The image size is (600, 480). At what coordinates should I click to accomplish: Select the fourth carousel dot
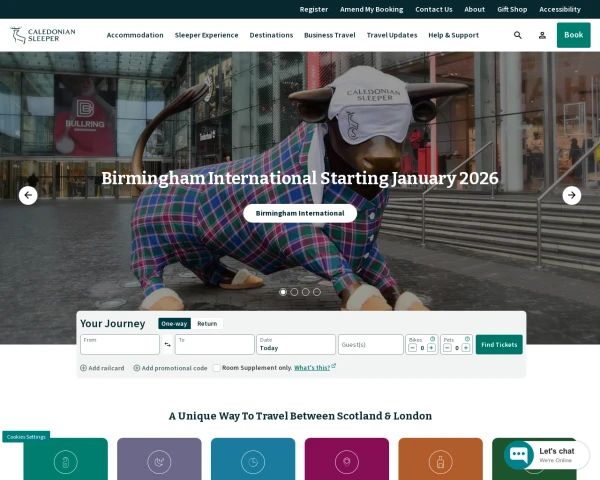(317, 292)
